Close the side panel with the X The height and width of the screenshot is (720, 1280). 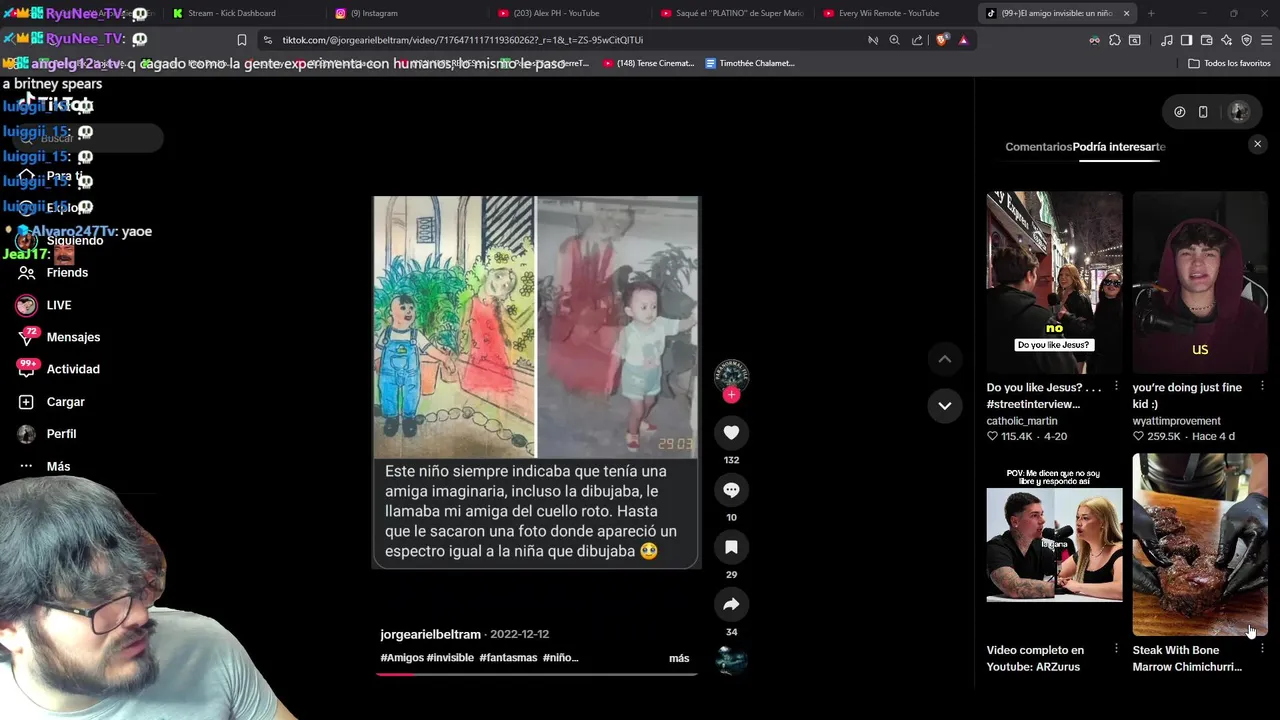(x=1258, y=144)
